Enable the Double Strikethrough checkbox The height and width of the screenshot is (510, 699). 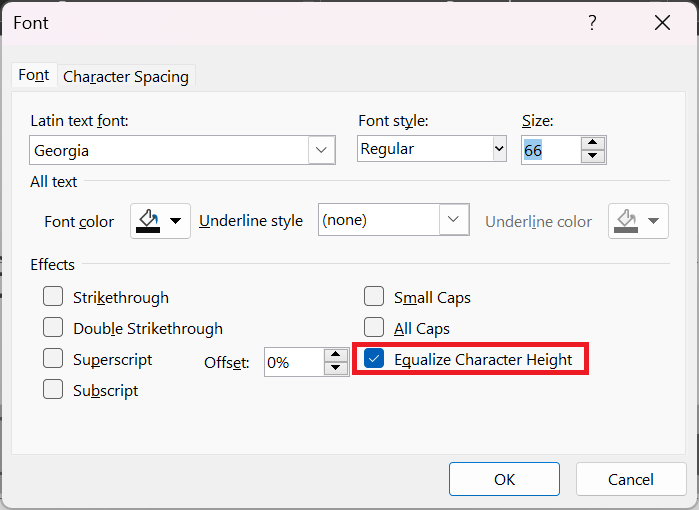(53, 327)
